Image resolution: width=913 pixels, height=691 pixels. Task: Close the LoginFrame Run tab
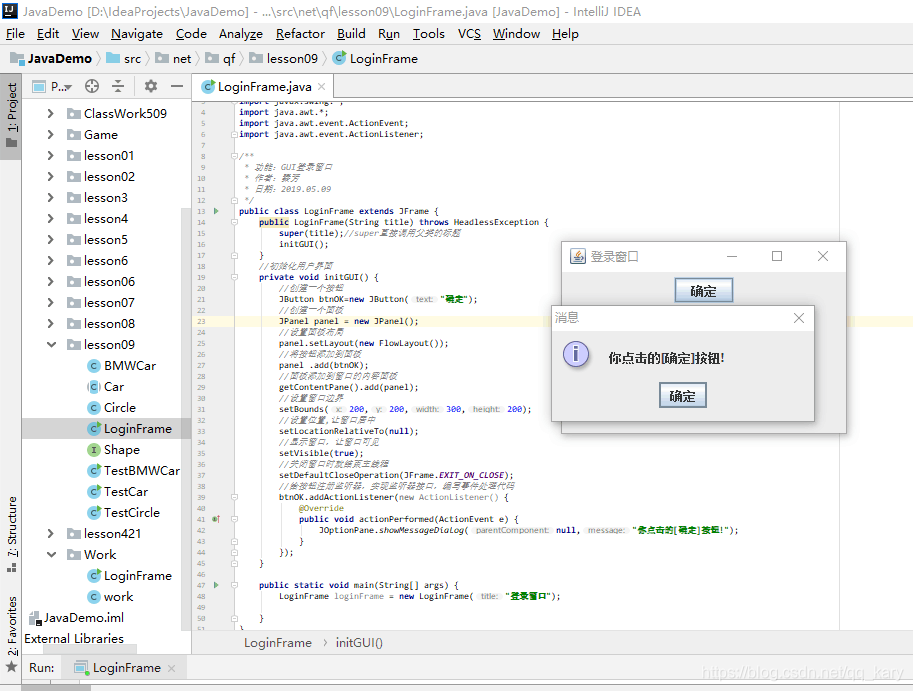pos(171,668)
